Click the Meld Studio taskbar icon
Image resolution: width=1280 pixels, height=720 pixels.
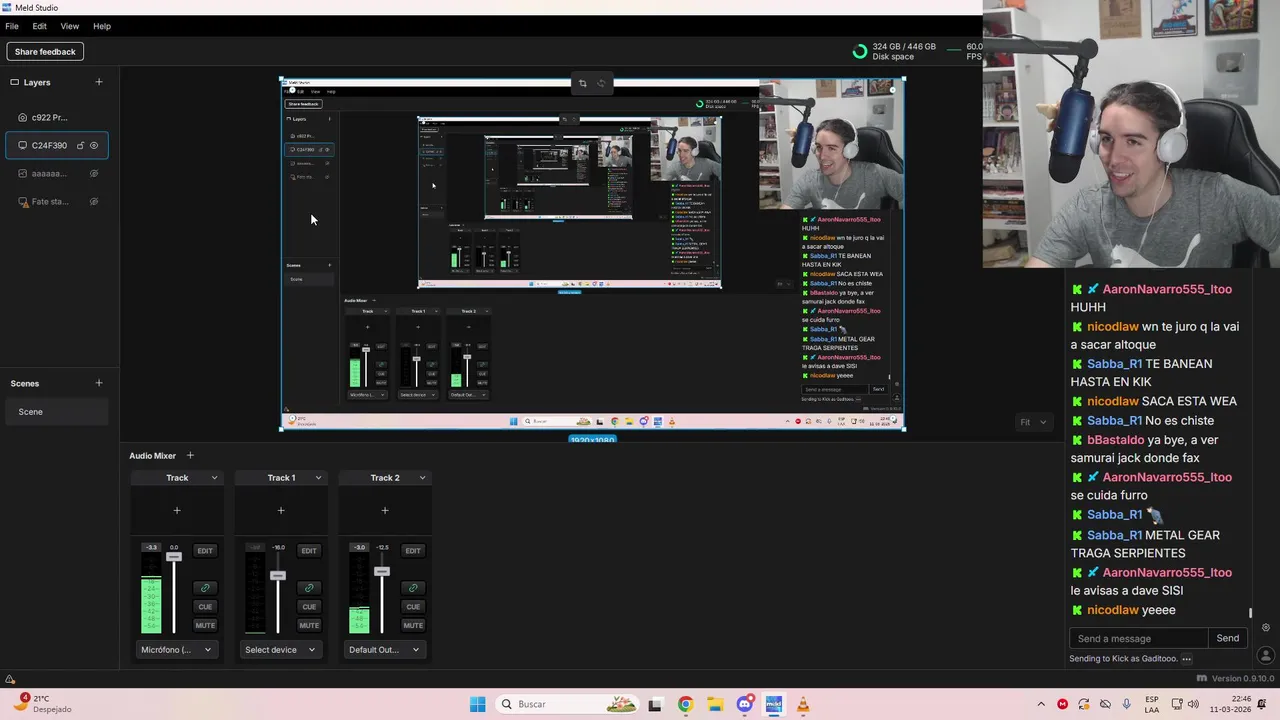tap(773, 704)
